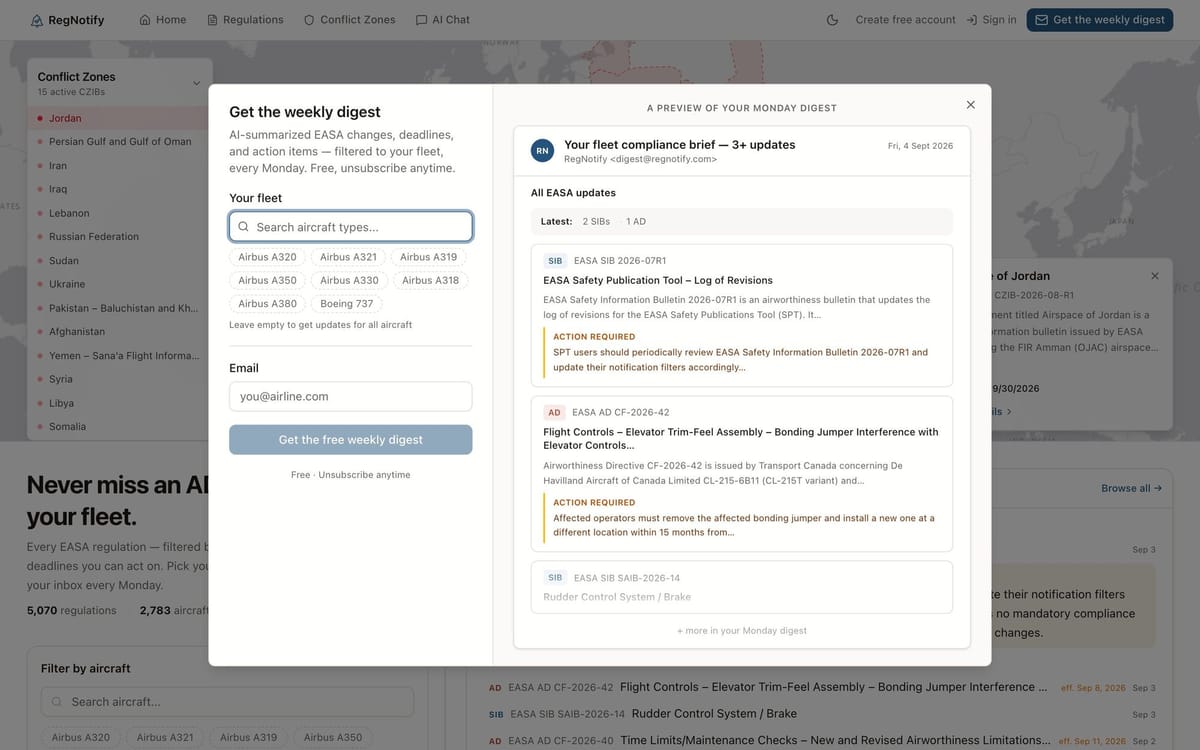Open EASA Safety Publication Tool preview card title

point(658,280)
